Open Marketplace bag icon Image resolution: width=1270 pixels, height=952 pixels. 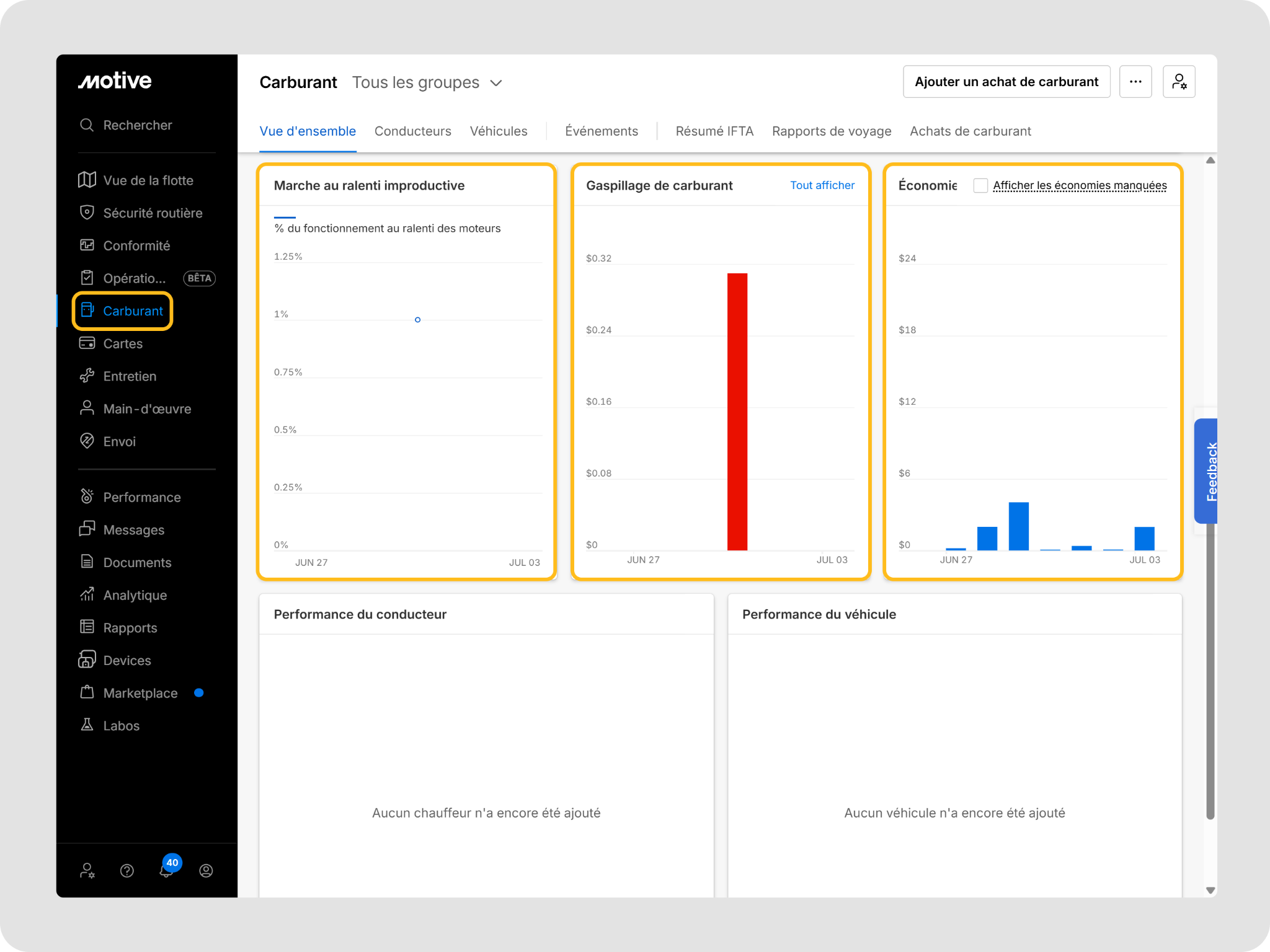coord(87,692)
